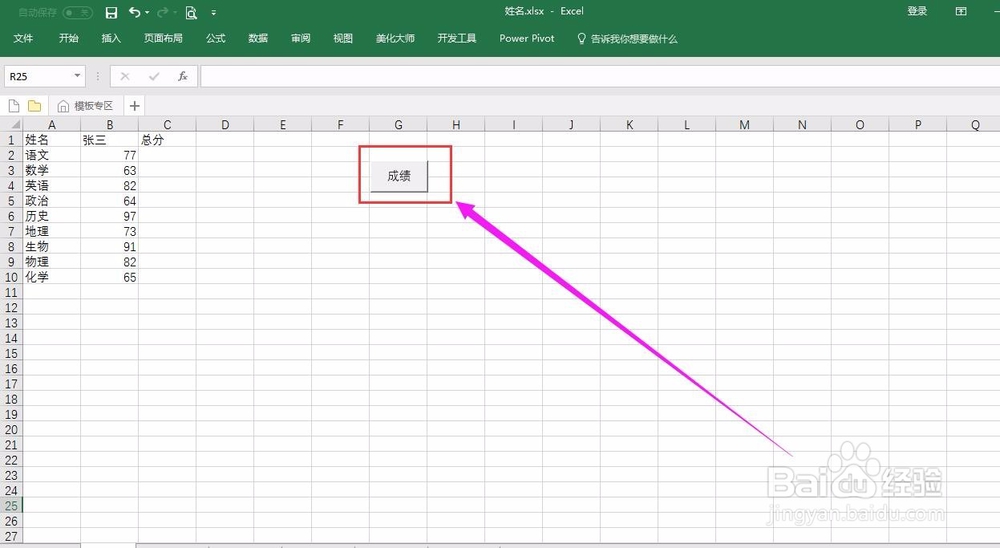1000x548 pixels.
Task: Select row 1 header
Action: pyautogui.click(x=11, y=140)
